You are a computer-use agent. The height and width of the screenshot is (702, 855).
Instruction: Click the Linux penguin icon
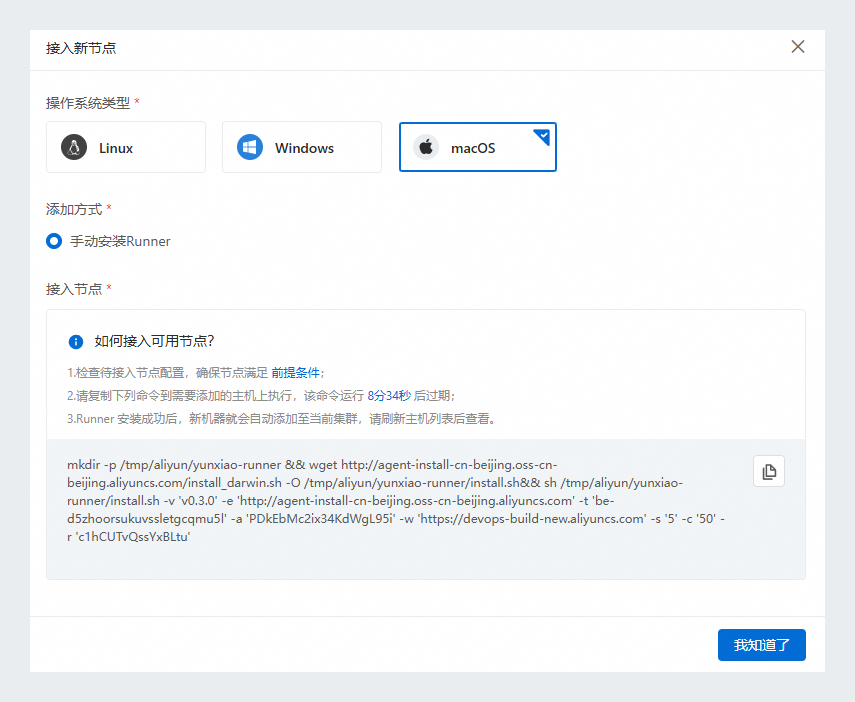[x=74, y=147]
